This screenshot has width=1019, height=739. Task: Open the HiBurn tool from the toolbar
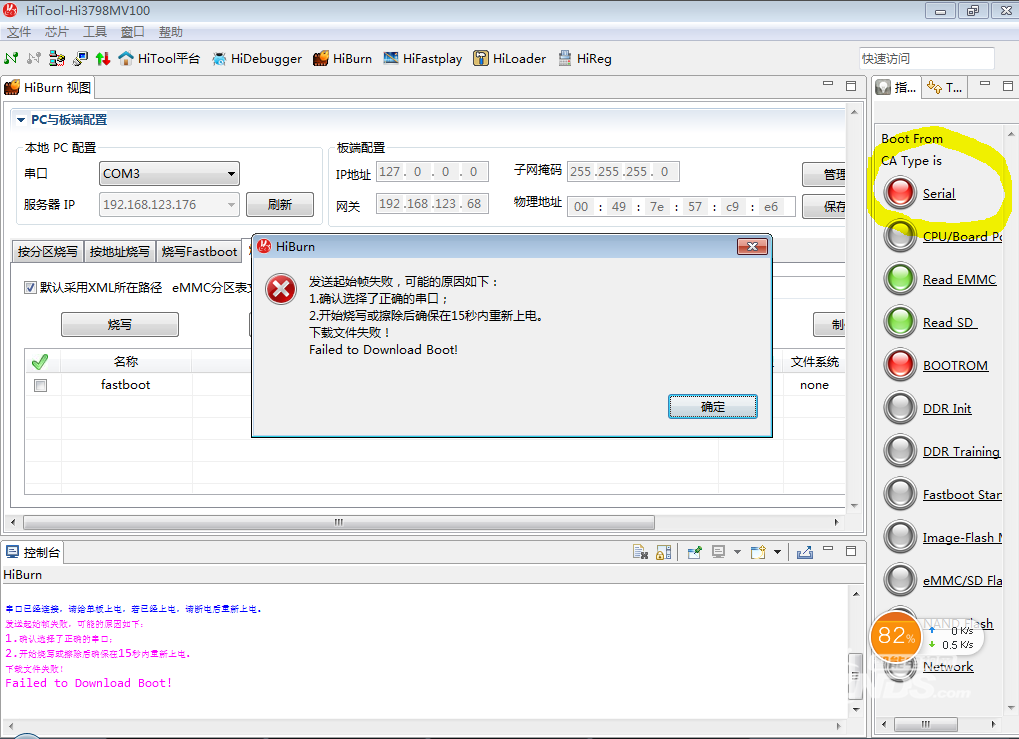[342, 58]
